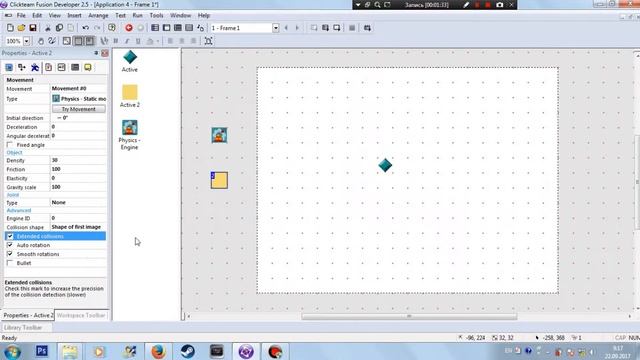Toggle the Auto rotation checkbox

(10, 245)
